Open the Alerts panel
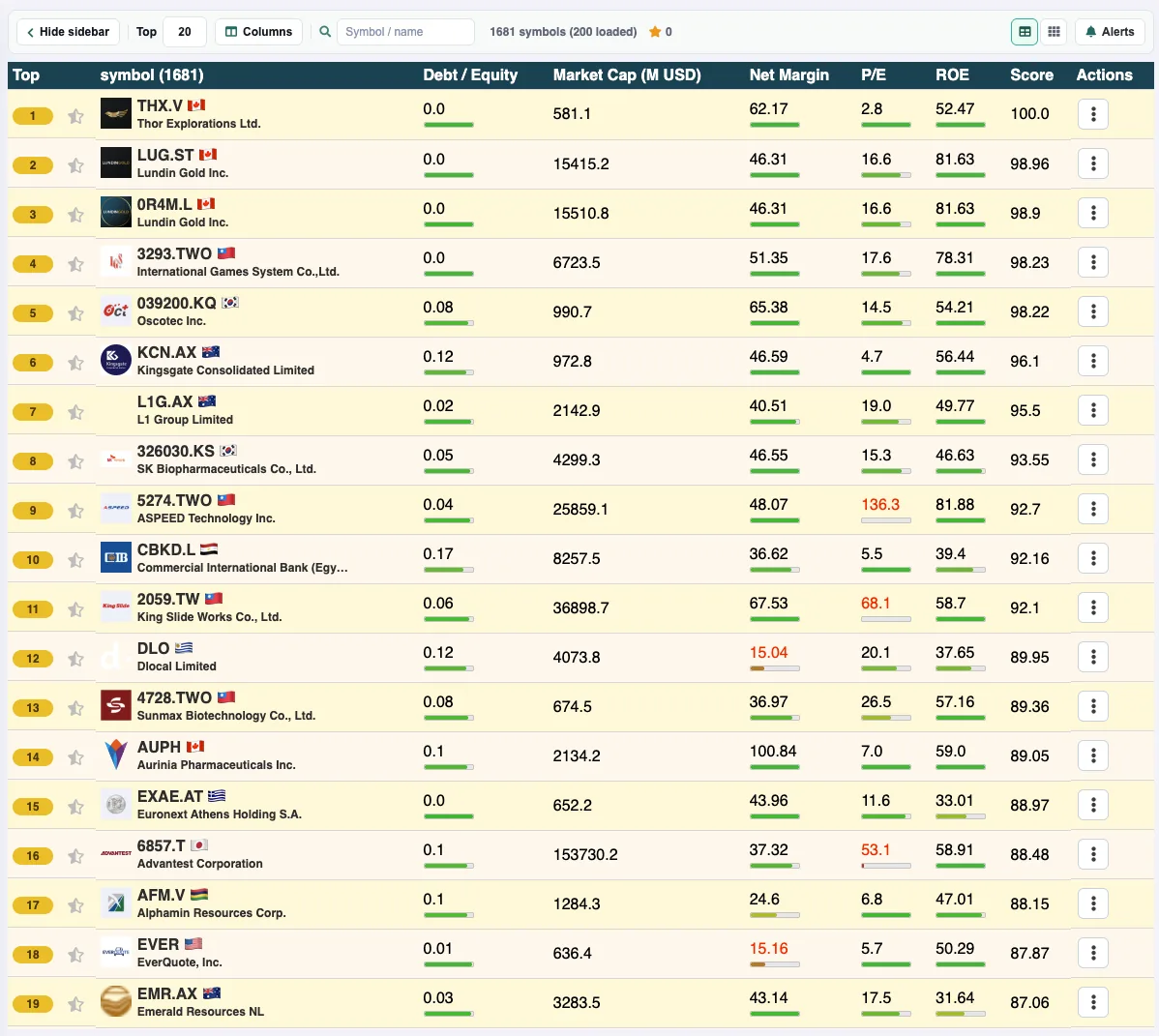 click(x=1110, y=32)
